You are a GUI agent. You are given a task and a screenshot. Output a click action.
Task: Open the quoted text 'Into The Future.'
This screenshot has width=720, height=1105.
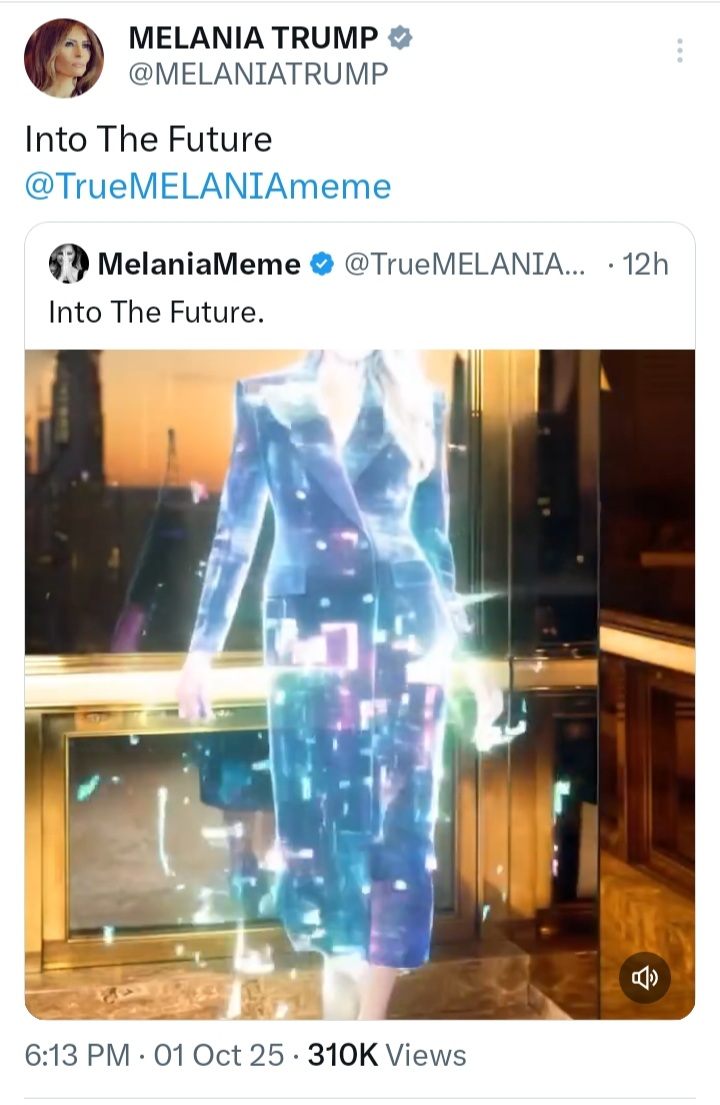coord(156,312)
